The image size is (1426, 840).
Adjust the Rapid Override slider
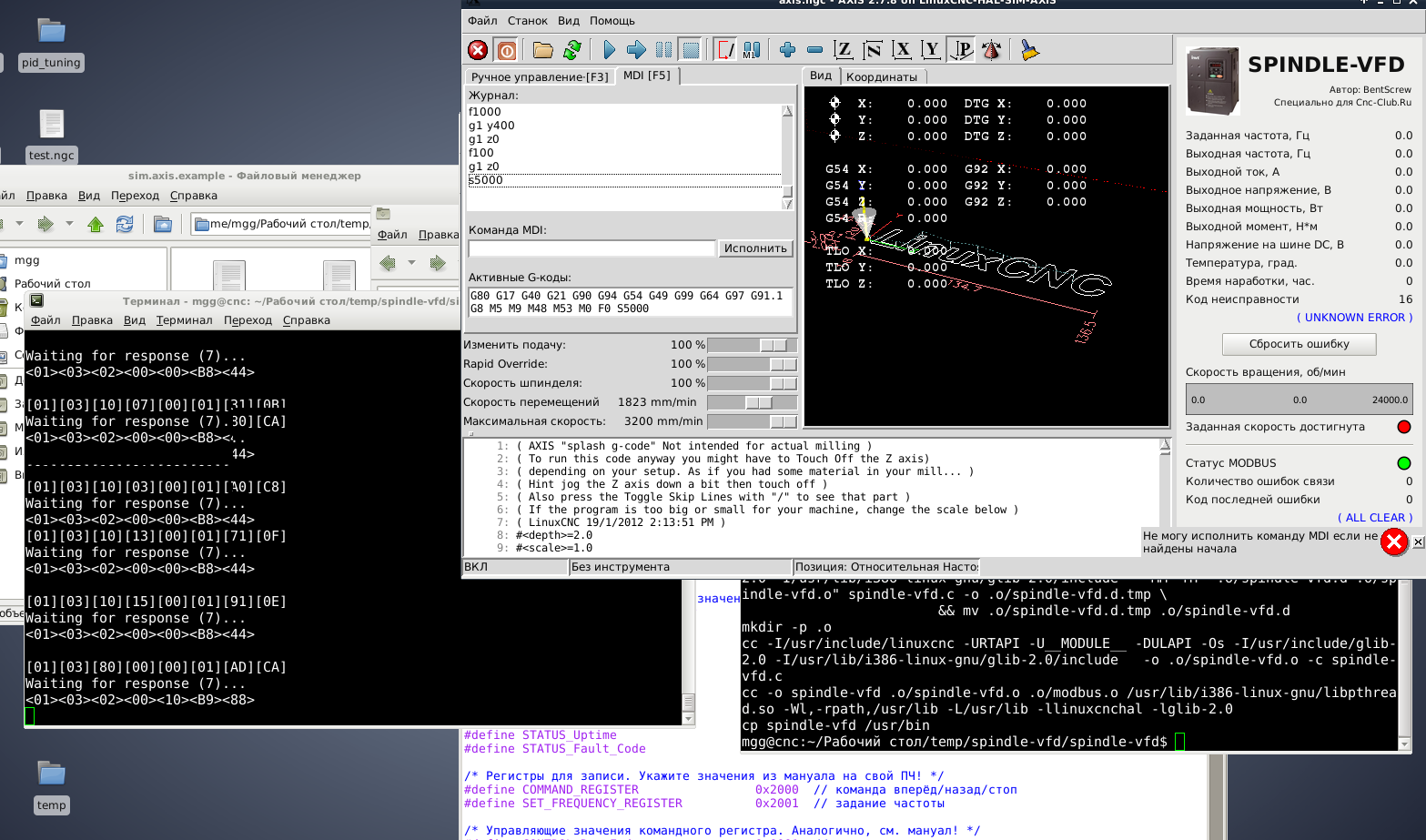[782, 364]
